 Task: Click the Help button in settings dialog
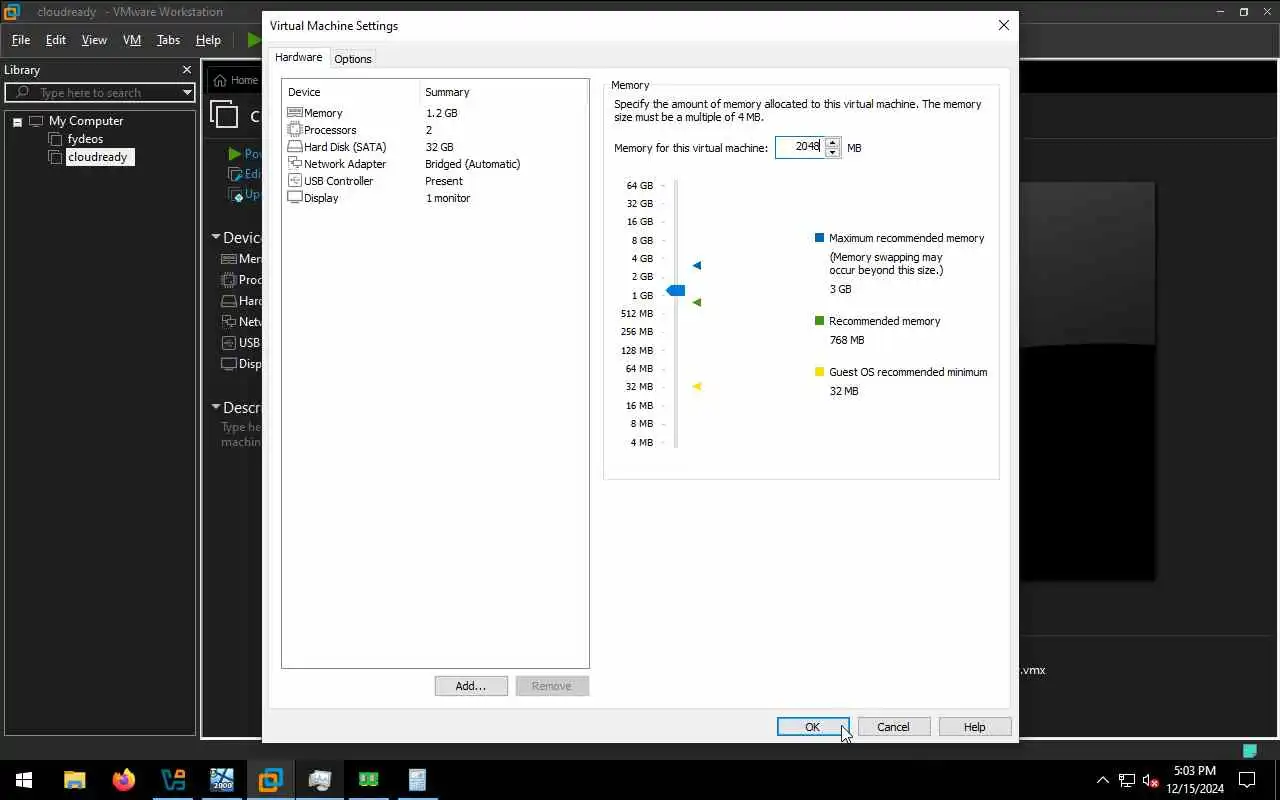[975, 727]
